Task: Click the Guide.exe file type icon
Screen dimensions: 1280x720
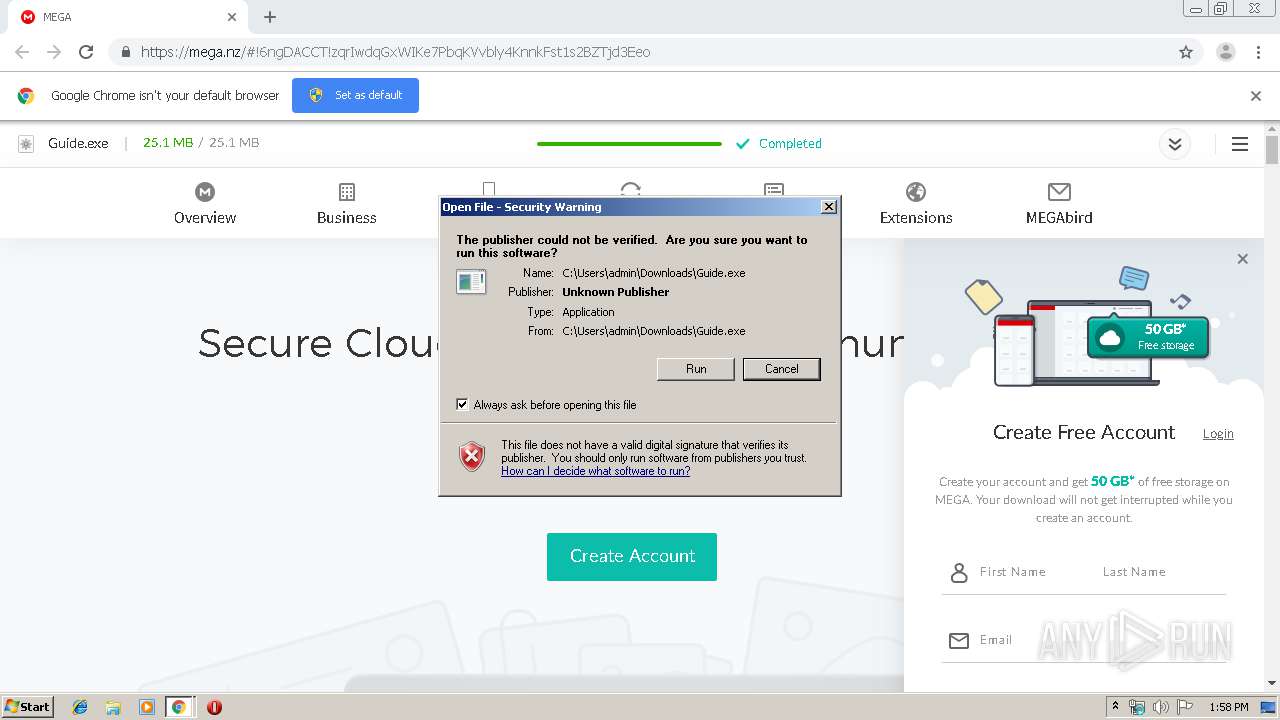Action: (26, 144)
